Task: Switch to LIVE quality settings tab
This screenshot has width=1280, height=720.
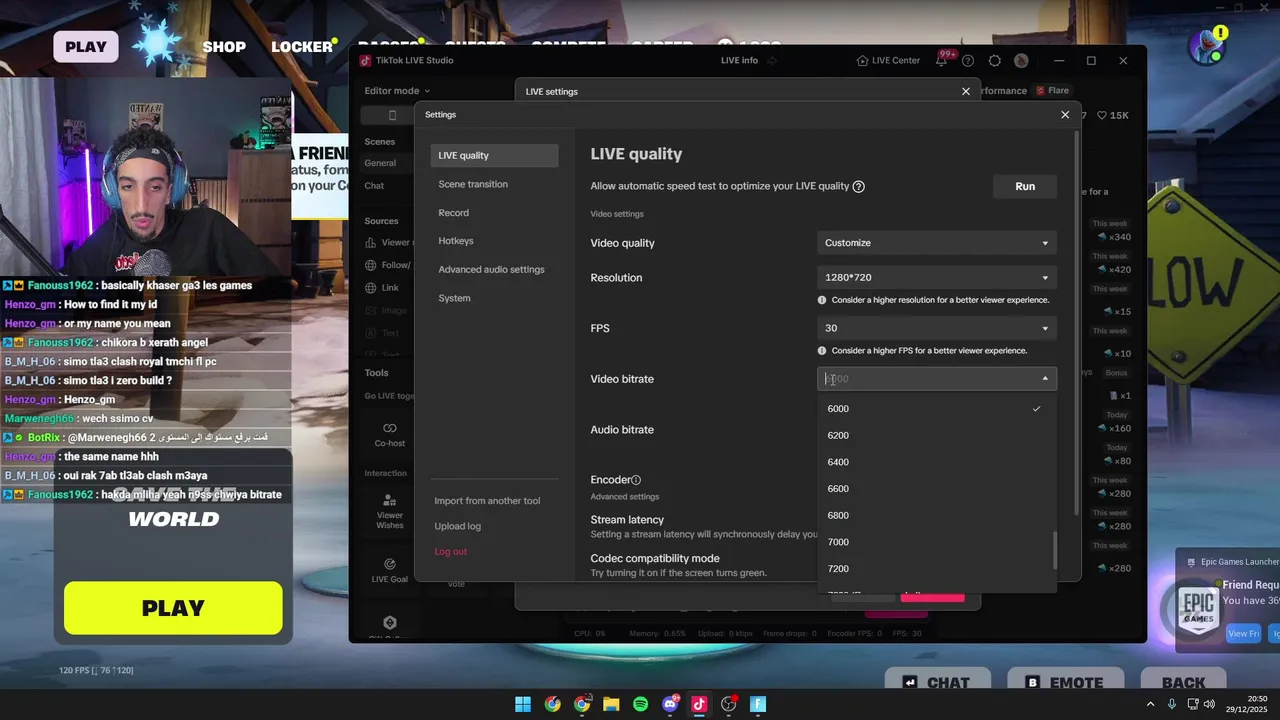Action: click(x=494, y=155)
